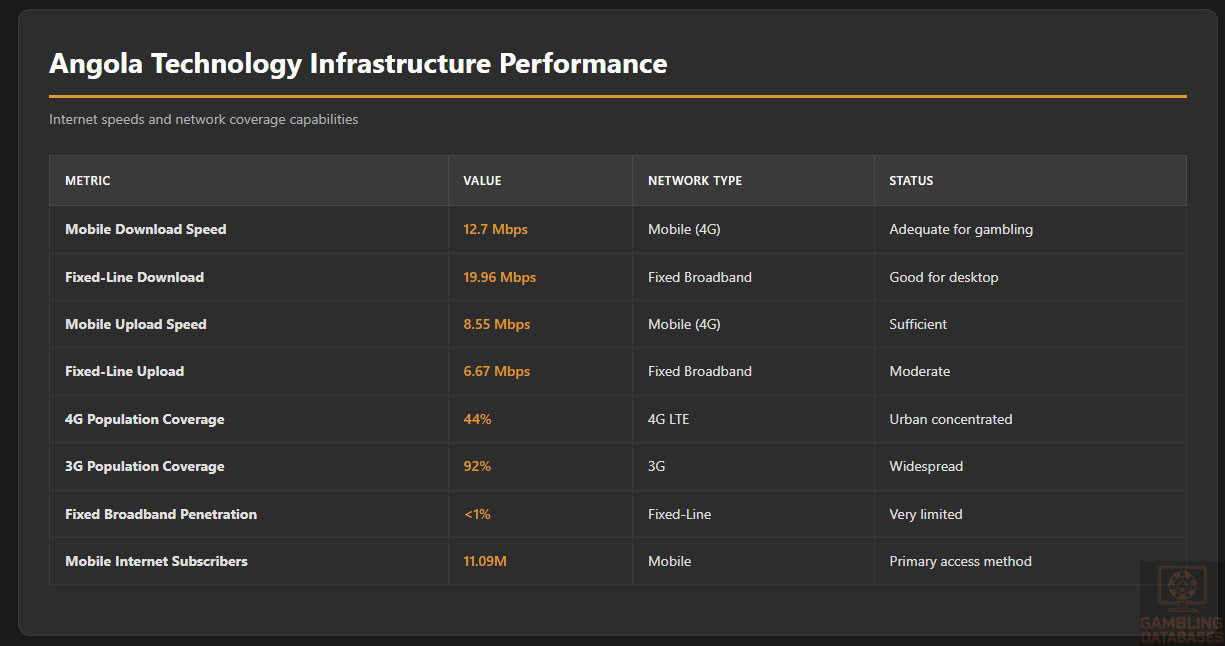Click the Status column header
The width and height of the screenshot is (1225, 646).
pos(911,181)
